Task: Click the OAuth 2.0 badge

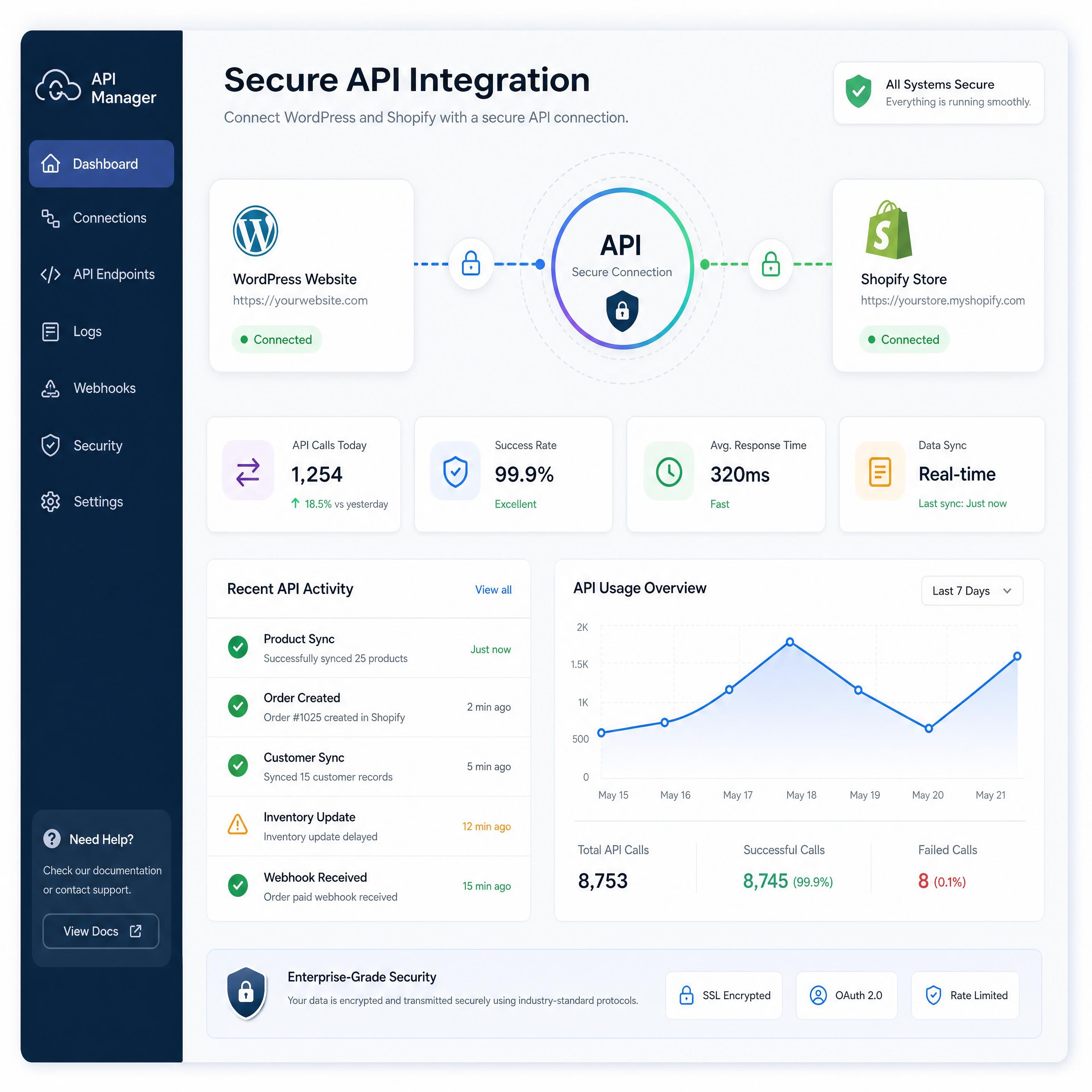Action: point(846,995)
